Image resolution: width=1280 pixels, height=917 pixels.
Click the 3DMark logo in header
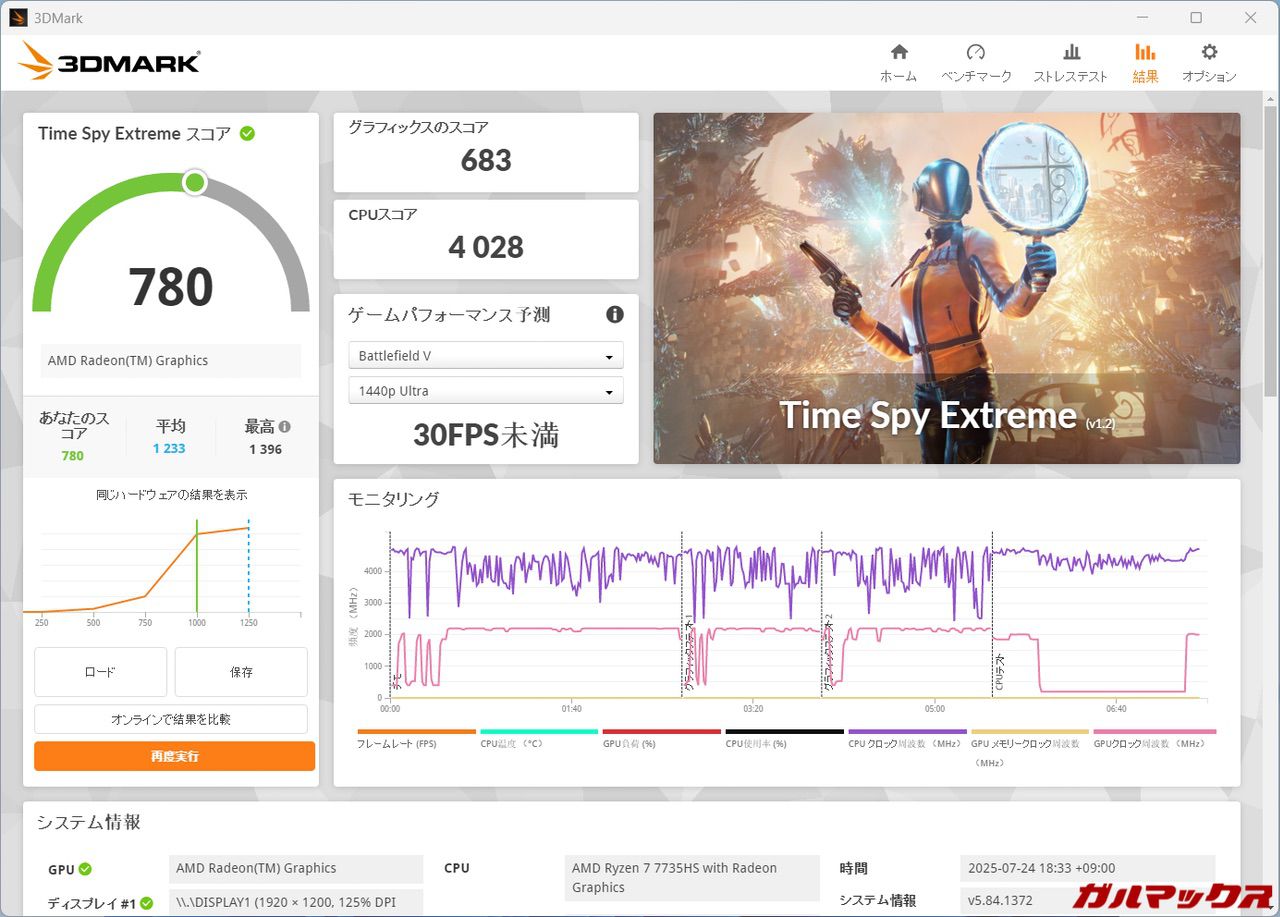110,61
